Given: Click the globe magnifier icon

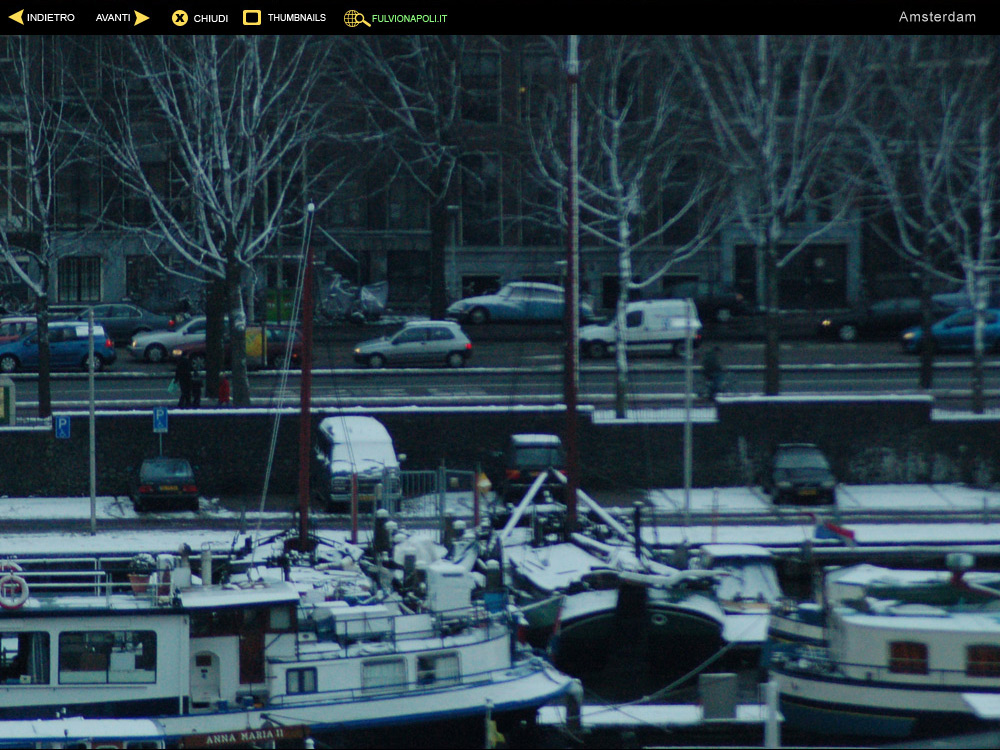Looking at the screenshot, I should [x=357, y=18].
